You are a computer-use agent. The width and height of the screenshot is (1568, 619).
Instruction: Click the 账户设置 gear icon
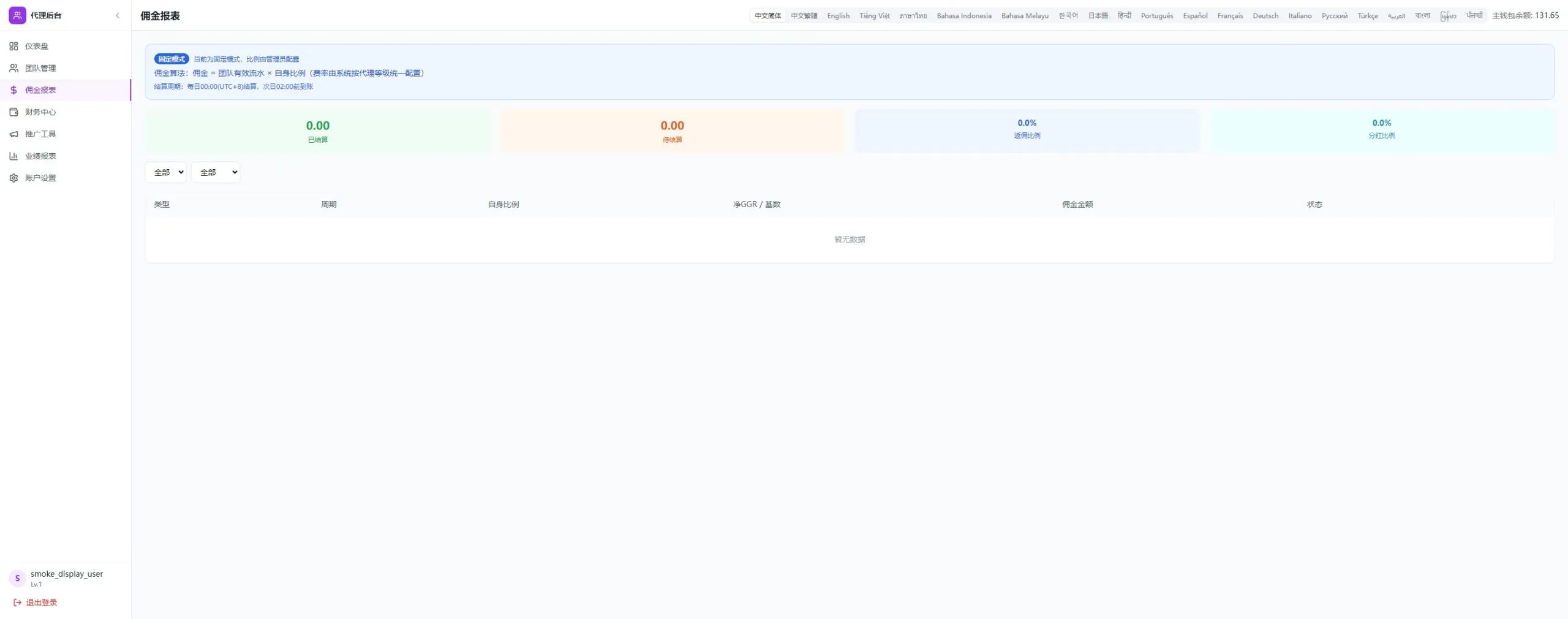click(13, 178)
